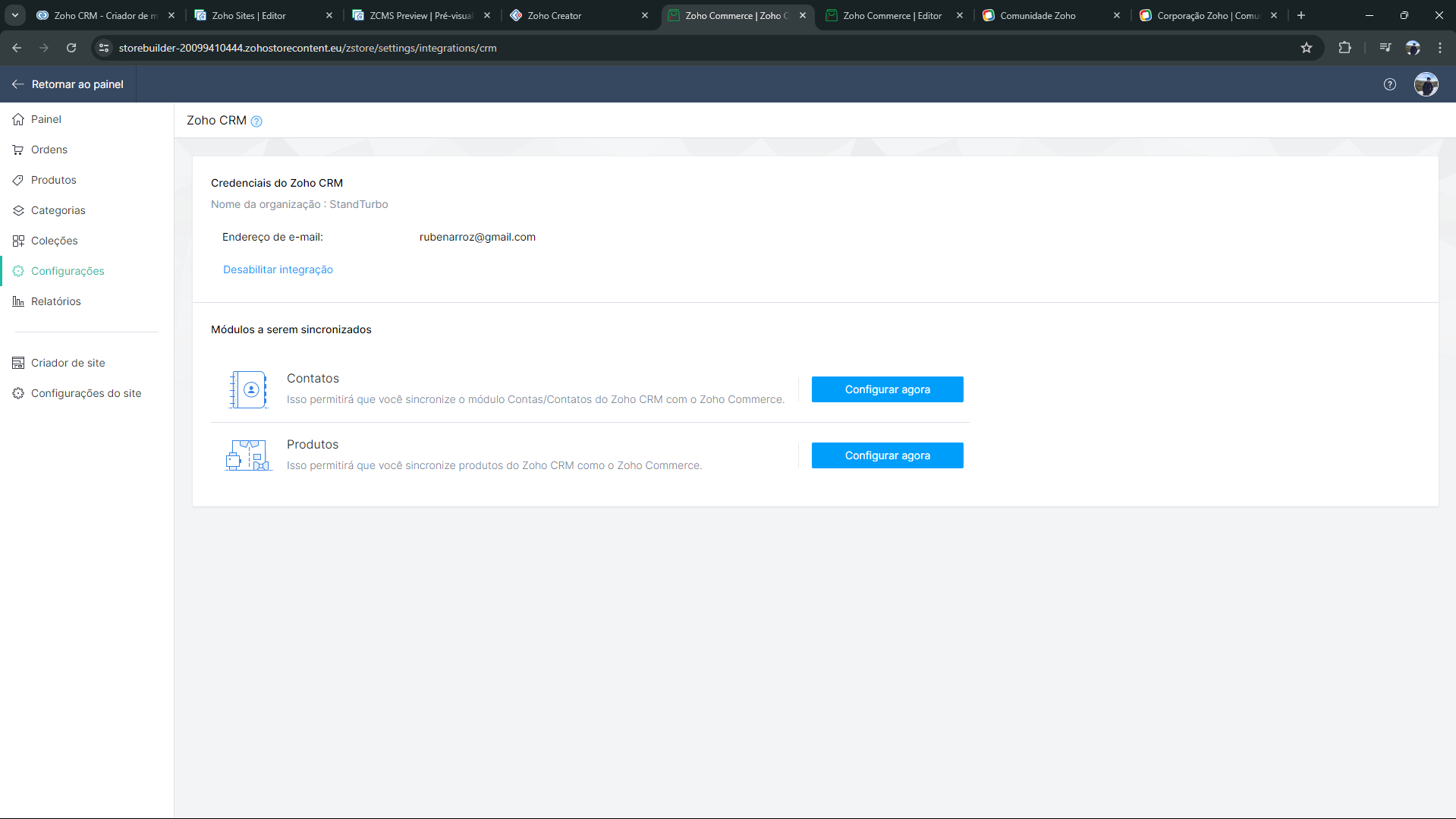Click the Contatos module title
Image resolution: width=1456 pixels, height=819 pixels.
313,379
